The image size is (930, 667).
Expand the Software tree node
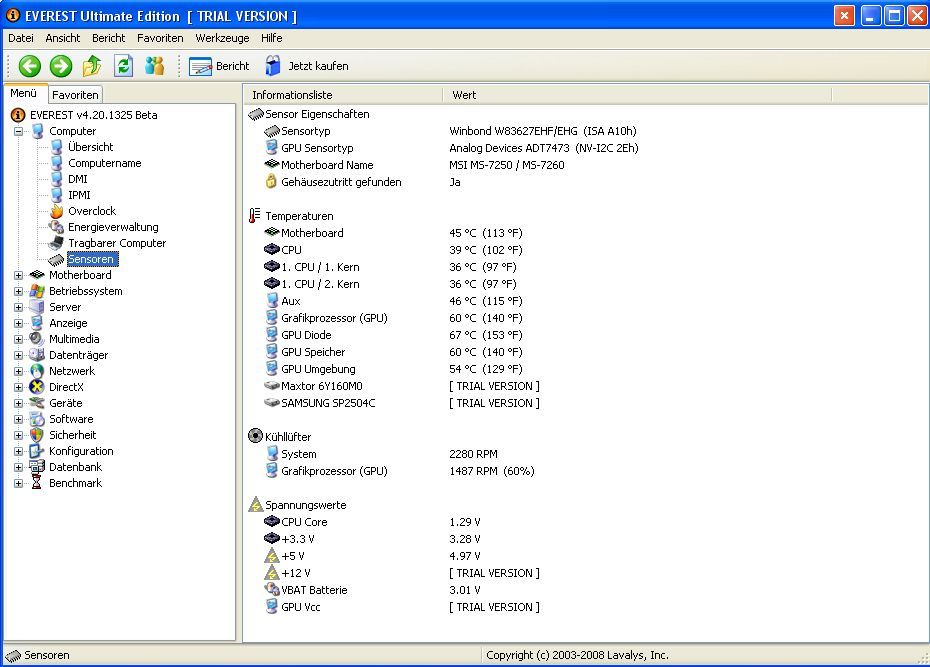point(18,419)
